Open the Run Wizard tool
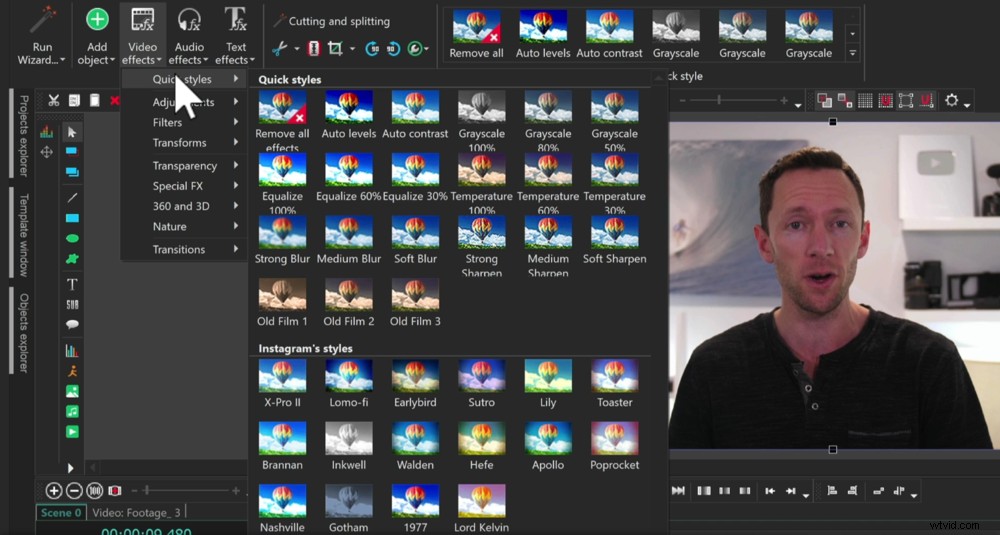Screen dimensions: 1000x535 tap(42, 36)
